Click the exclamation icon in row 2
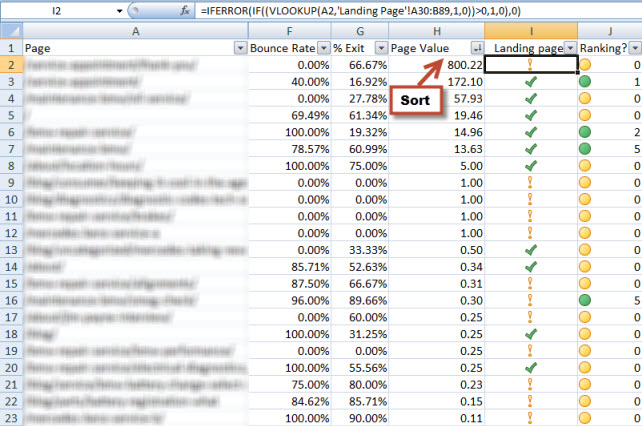642x426 pixels. coord(530,65)
